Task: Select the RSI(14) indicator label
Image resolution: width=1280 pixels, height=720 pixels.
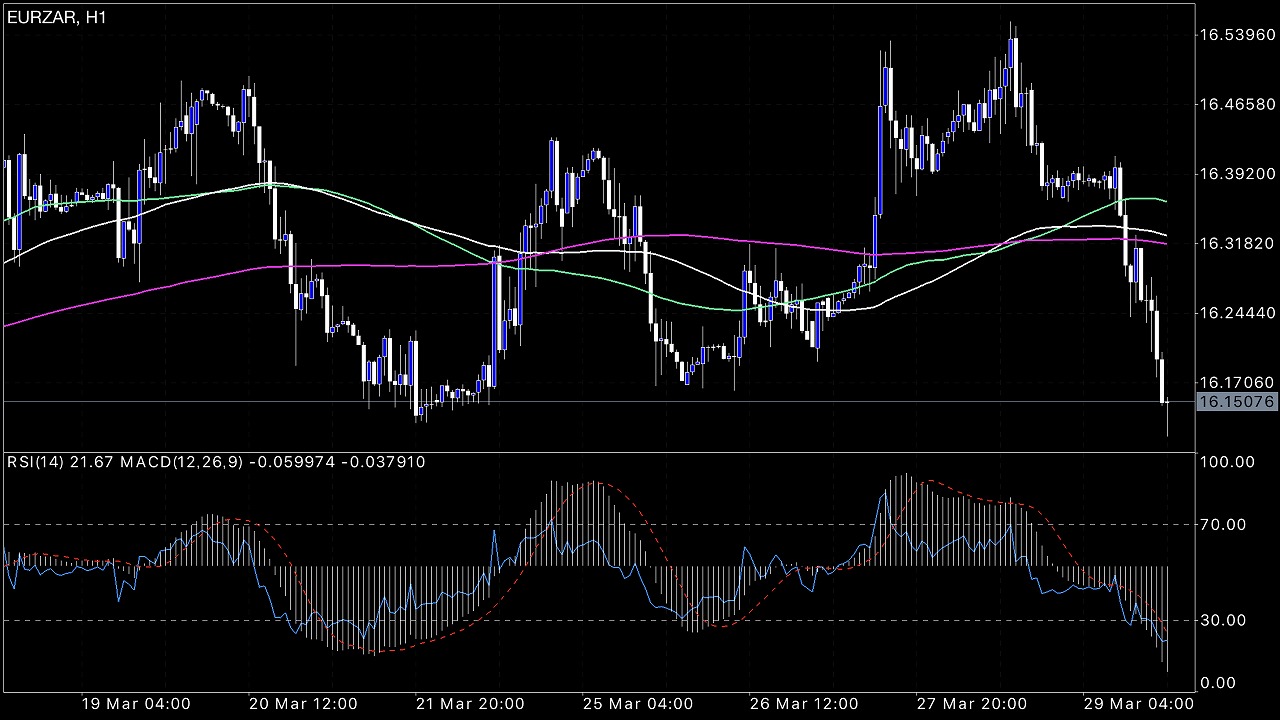Action: [37, 462]
